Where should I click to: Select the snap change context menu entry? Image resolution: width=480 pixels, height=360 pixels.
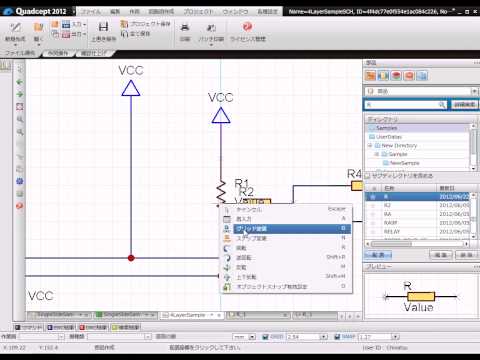286,238
